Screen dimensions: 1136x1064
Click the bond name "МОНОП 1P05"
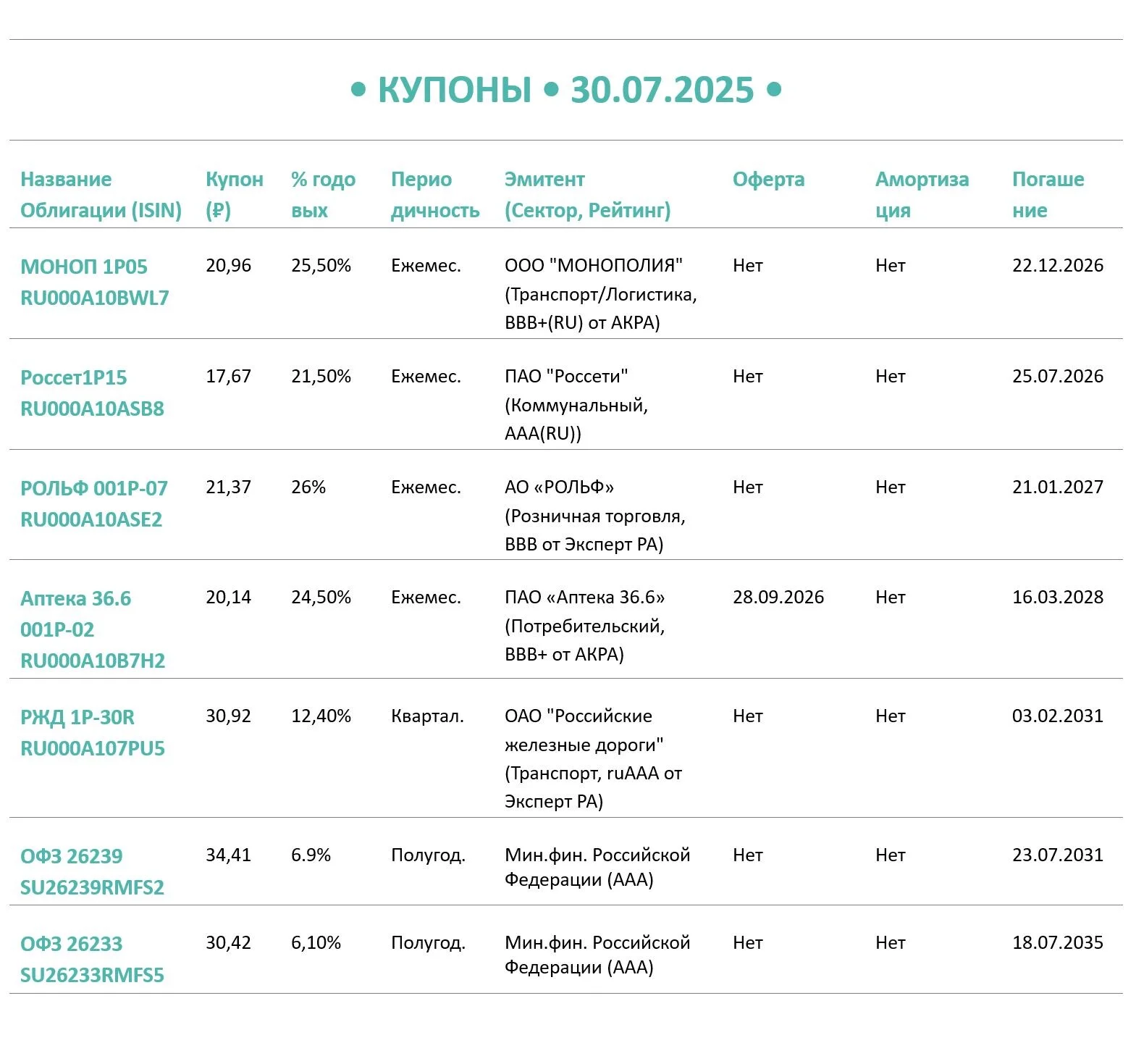[84, 267]
